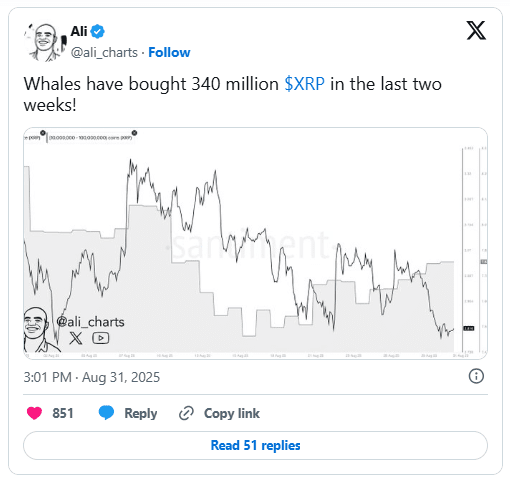Image resolution: width=510 pixels, height=482 pixels.
Task: Open Ali's profile avatar at the top
Action: [x=45, y=42]
